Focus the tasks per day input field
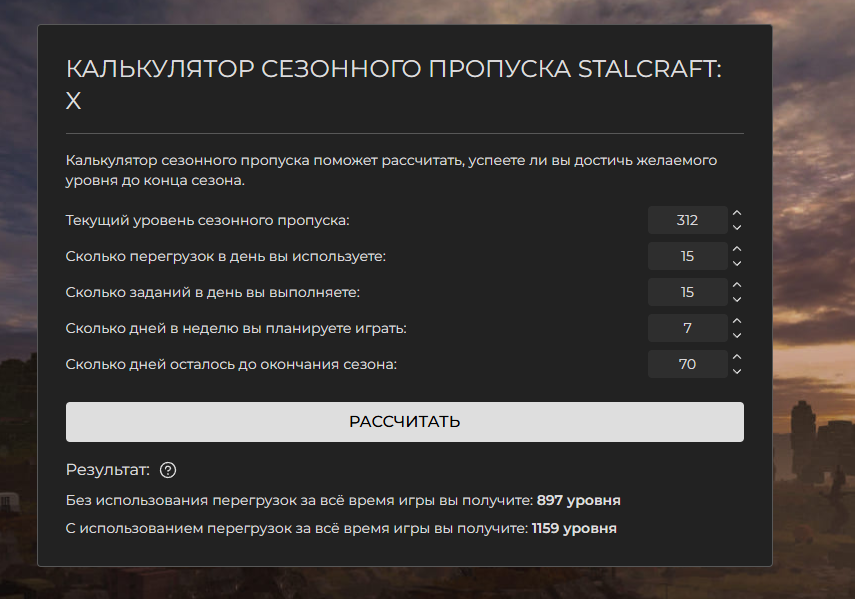This screenshot has width=855, height=599. [x=688, y=292]
